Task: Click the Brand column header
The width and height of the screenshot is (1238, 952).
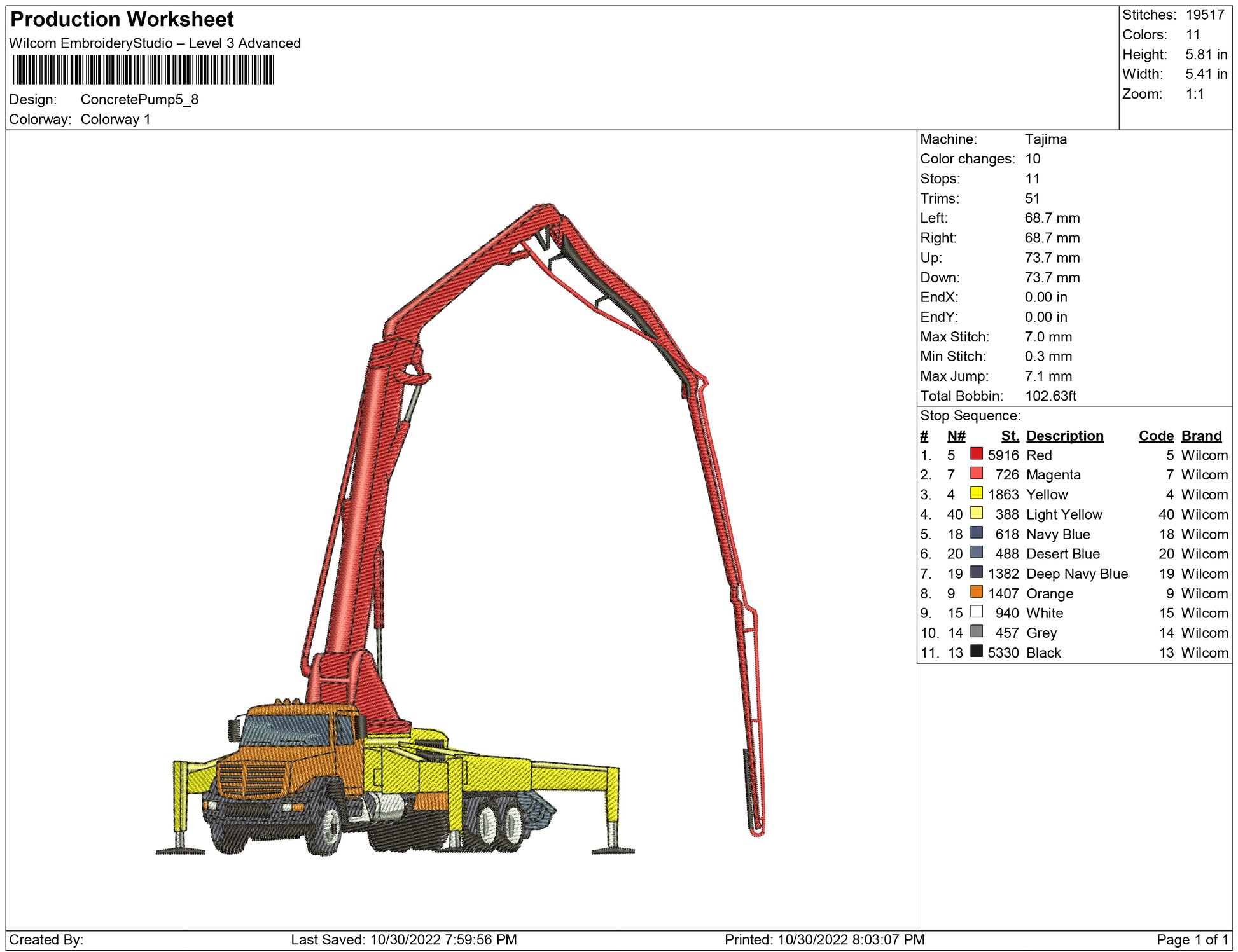Action: pyautogui.click(x=1201, y=436)
